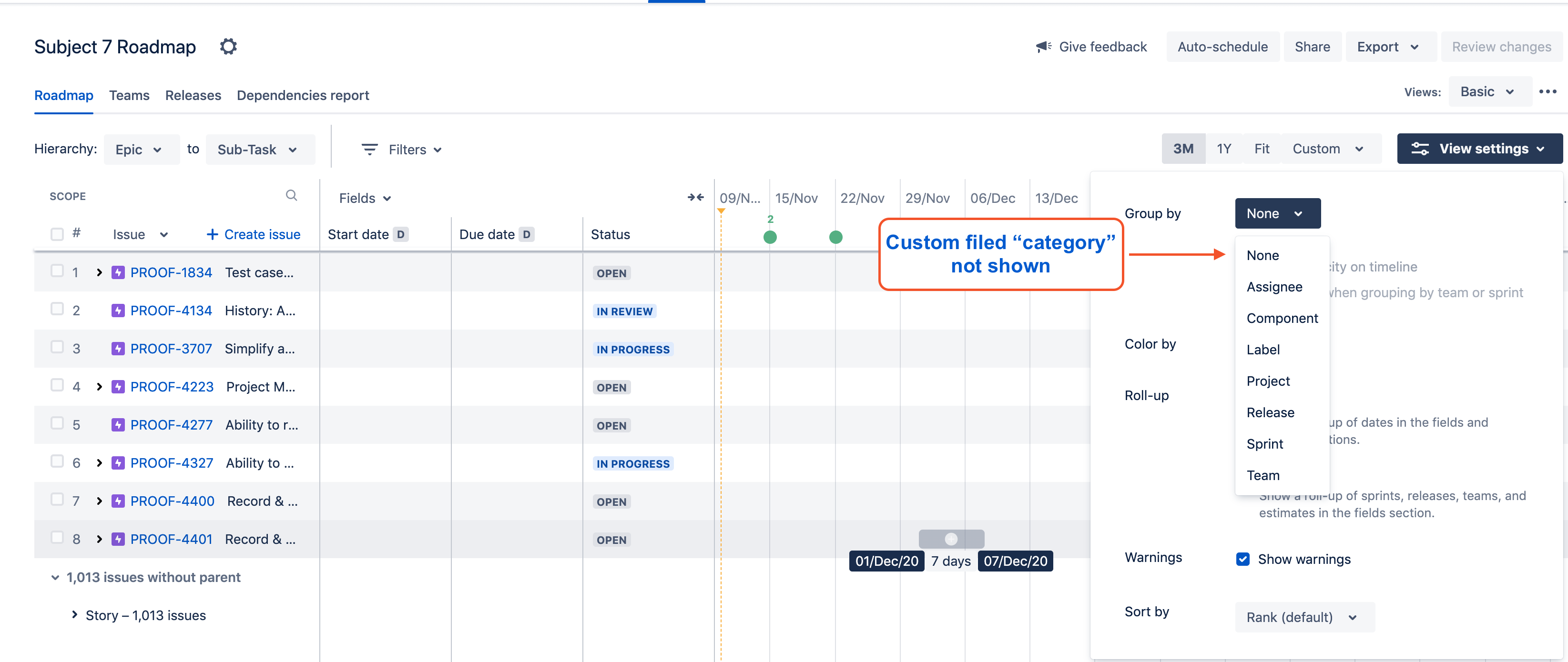This screenshot has height=662, width=1568.
Task: Check the select-all issues header checkbox
Action: 57,234
